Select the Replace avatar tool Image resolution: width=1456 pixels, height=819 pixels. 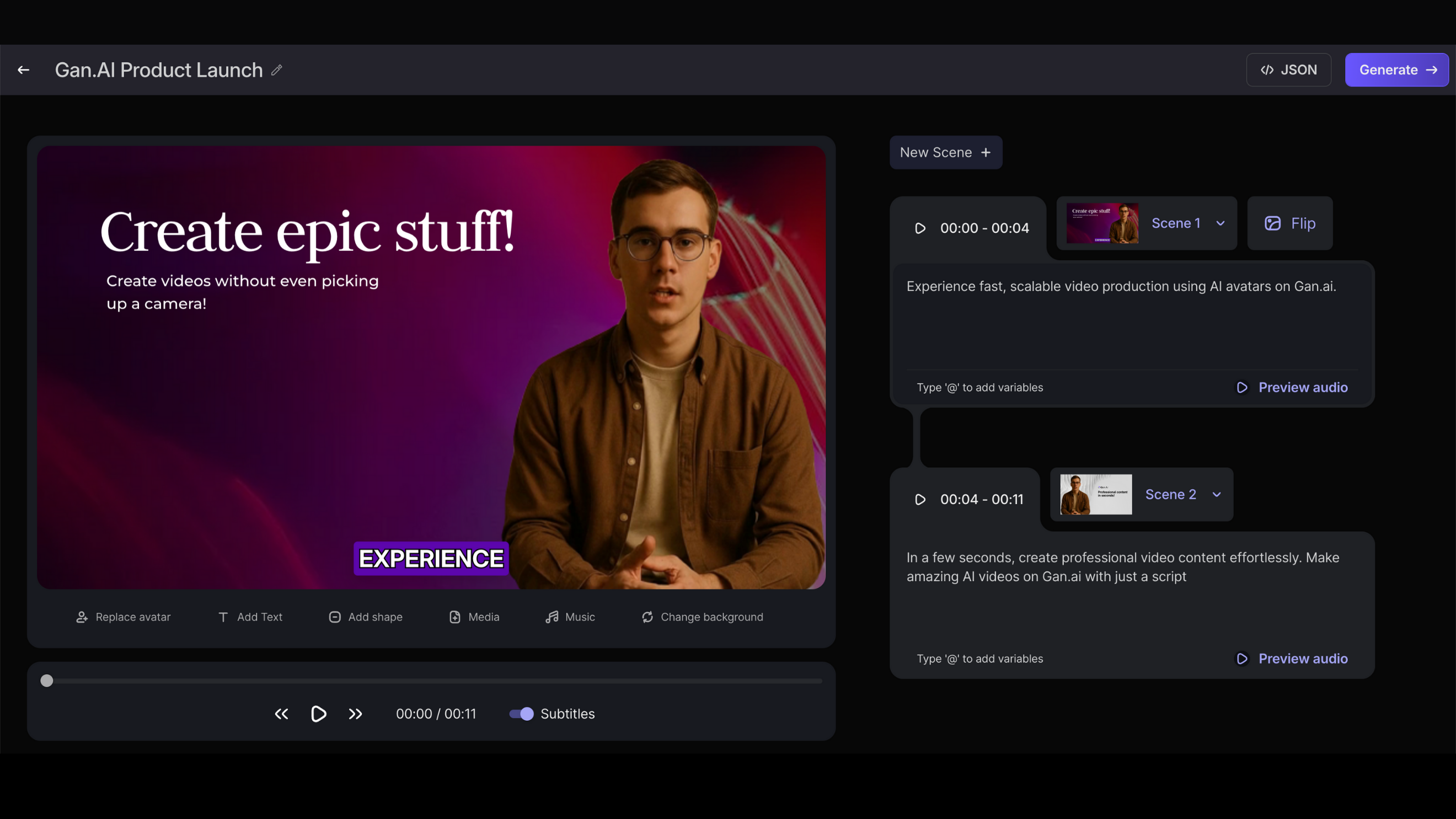tap(123, 617)
